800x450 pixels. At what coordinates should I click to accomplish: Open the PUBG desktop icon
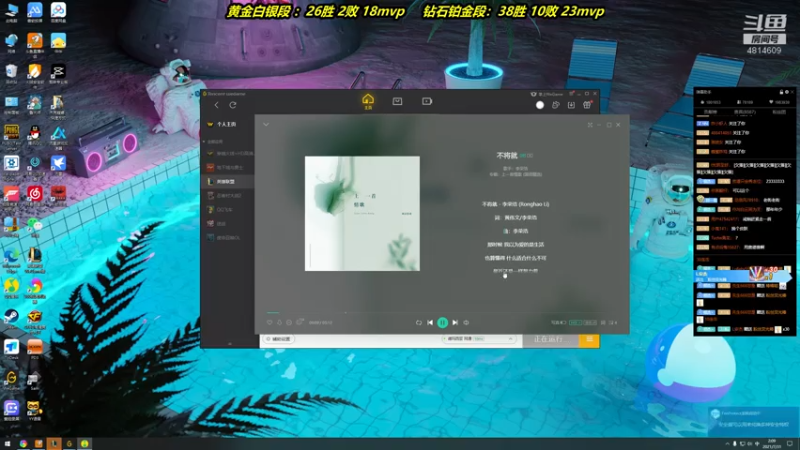click(x=11, y=135)
